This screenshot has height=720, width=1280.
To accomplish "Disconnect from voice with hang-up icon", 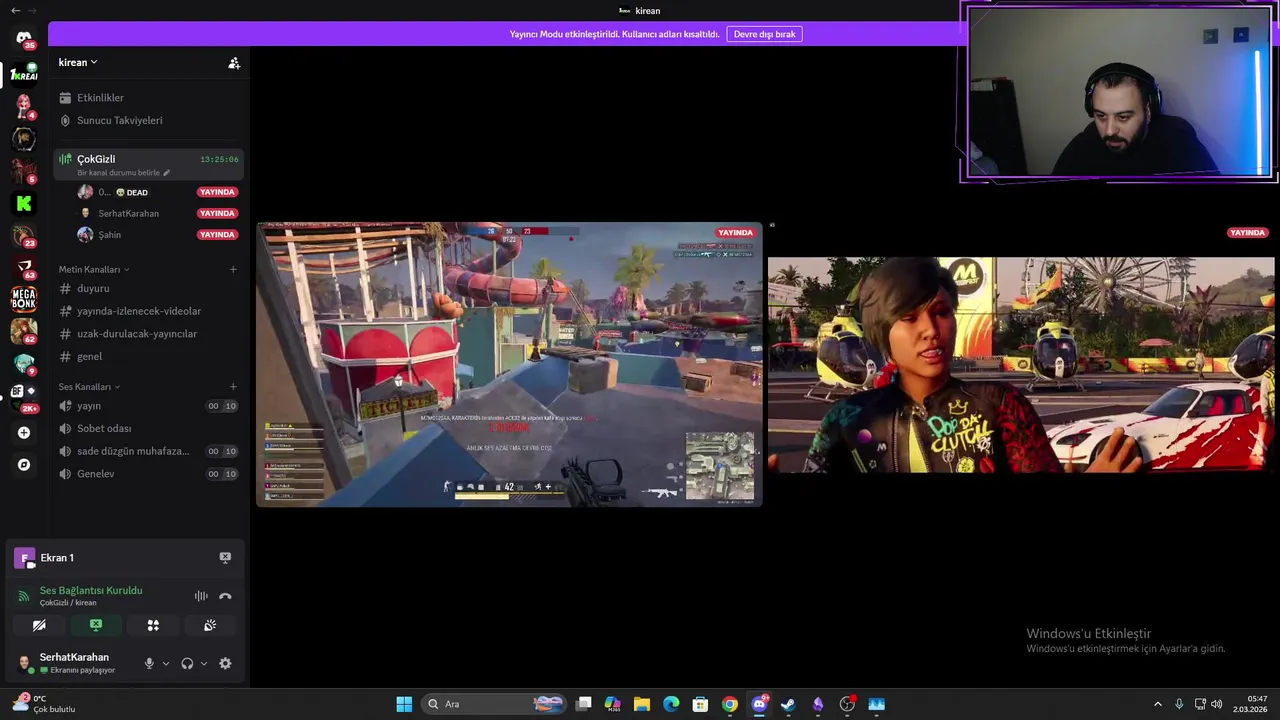I will (x=225, y=596).
